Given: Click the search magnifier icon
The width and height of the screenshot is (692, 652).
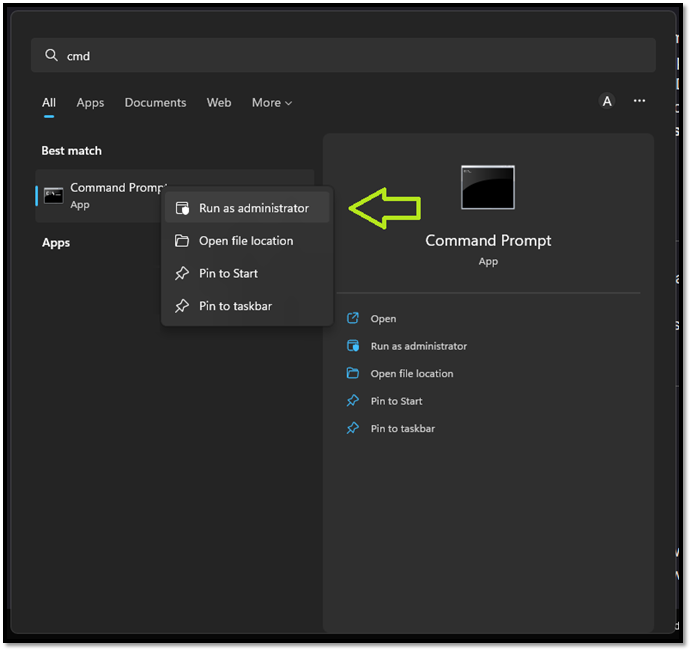Looking at the screenshot, I should click(x=50, y=56).
